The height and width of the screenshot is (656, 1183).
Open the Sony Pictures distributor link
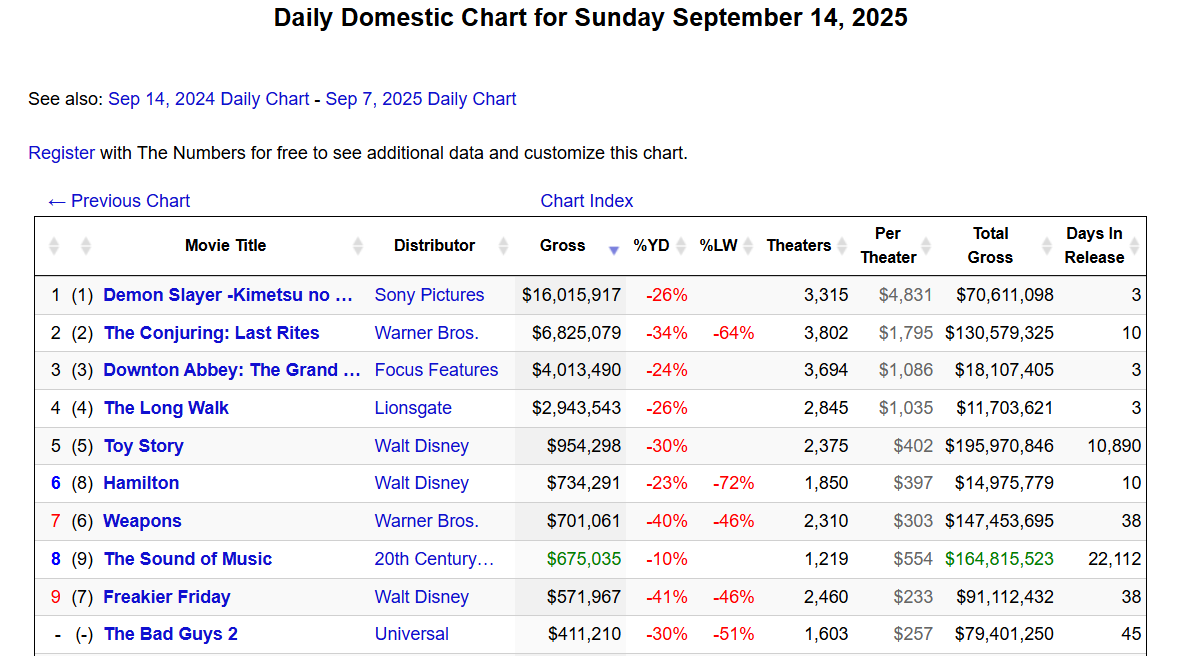pyautogui.click(x=429, y=295)
